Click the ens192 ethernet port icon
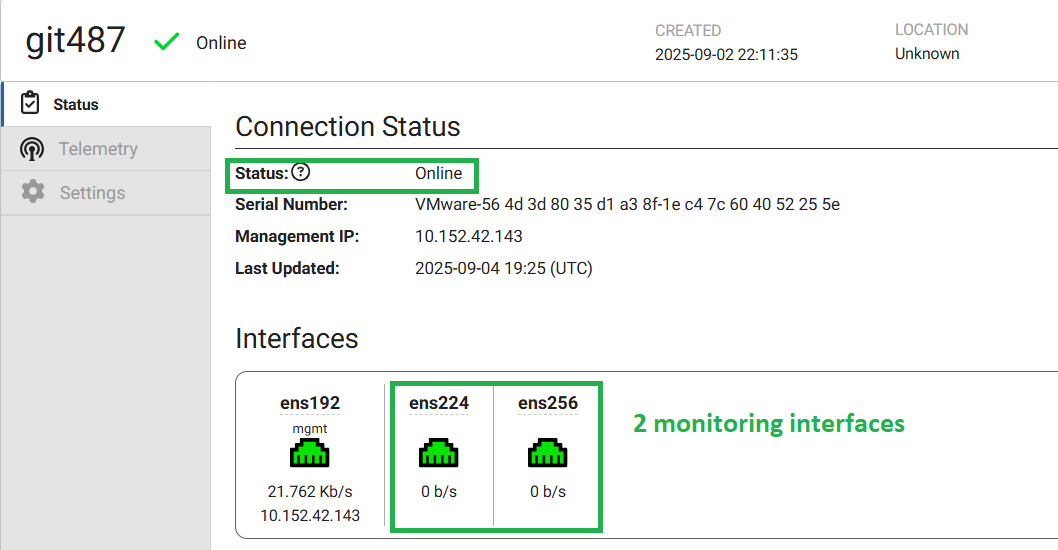The width and height of the screenshot is (1058, 550). click(310, 455)
